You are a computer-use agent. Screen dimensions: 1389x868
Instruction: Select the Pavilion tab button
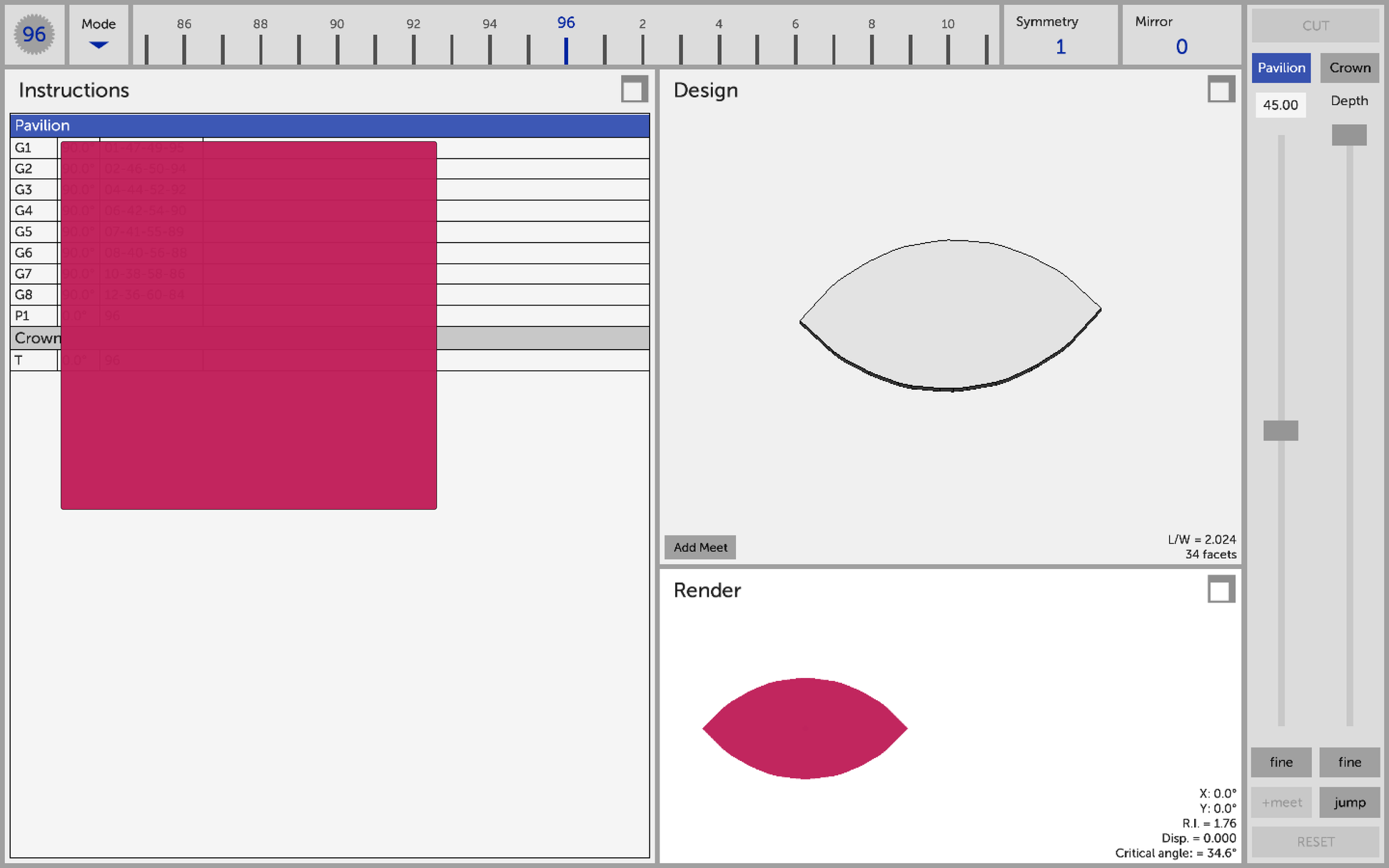coord(1281,68)
